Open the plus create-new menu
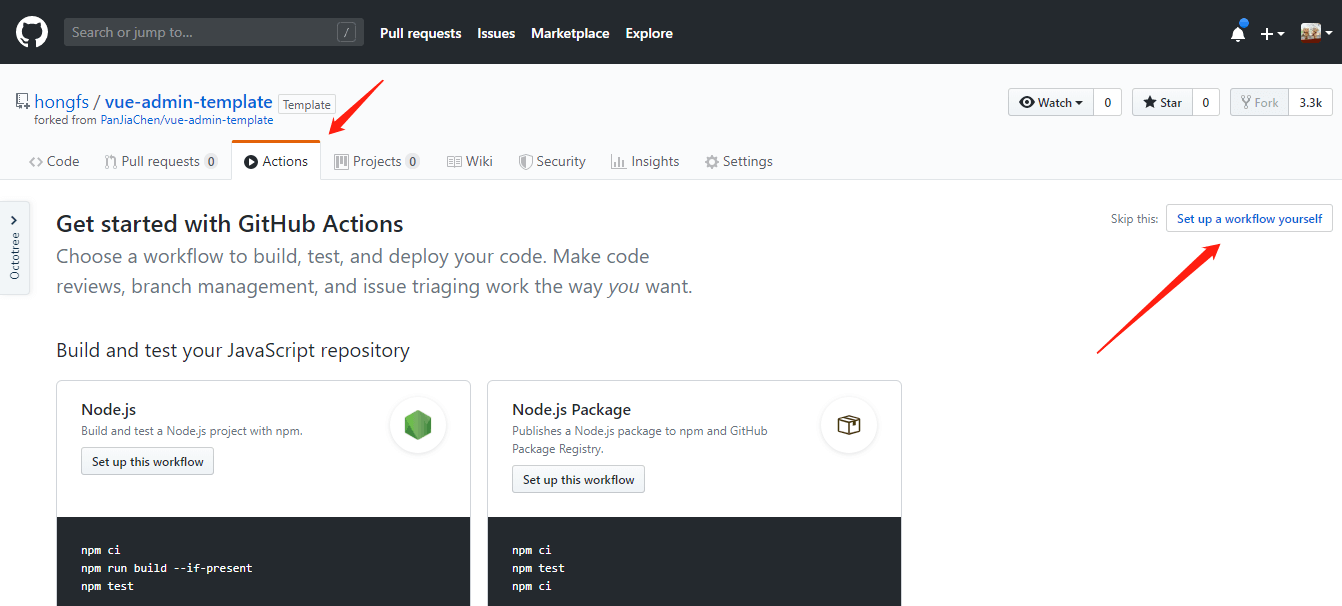The height and width of the screenshot is (606, 1342). [x=1272, y=33]
